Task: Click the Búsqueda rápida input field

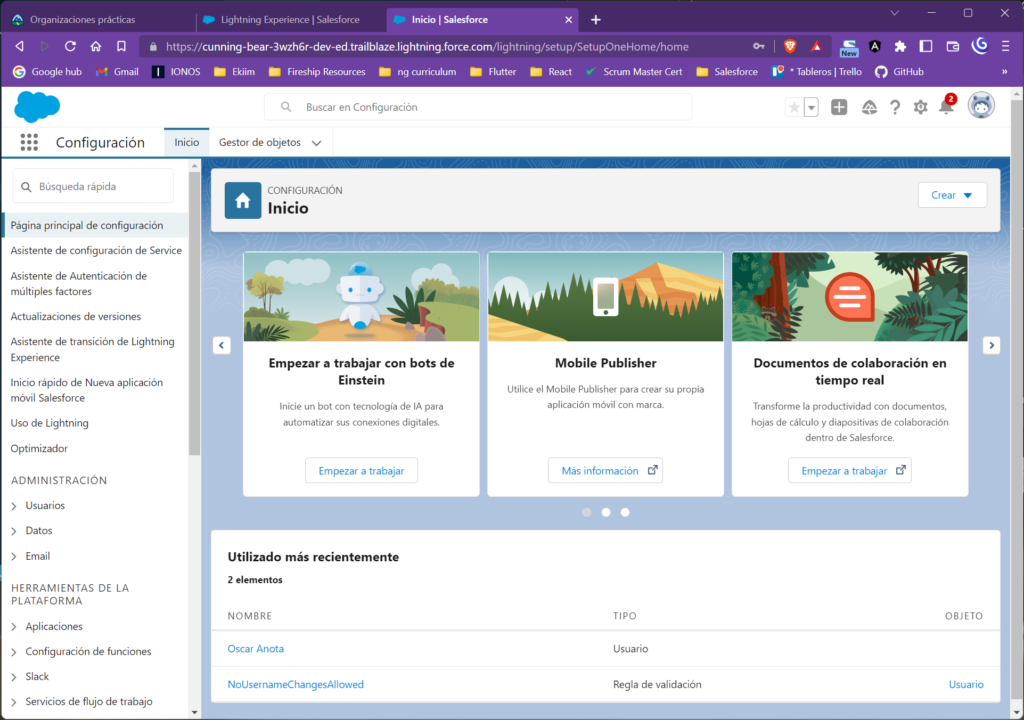Action: tap(100, 186)
